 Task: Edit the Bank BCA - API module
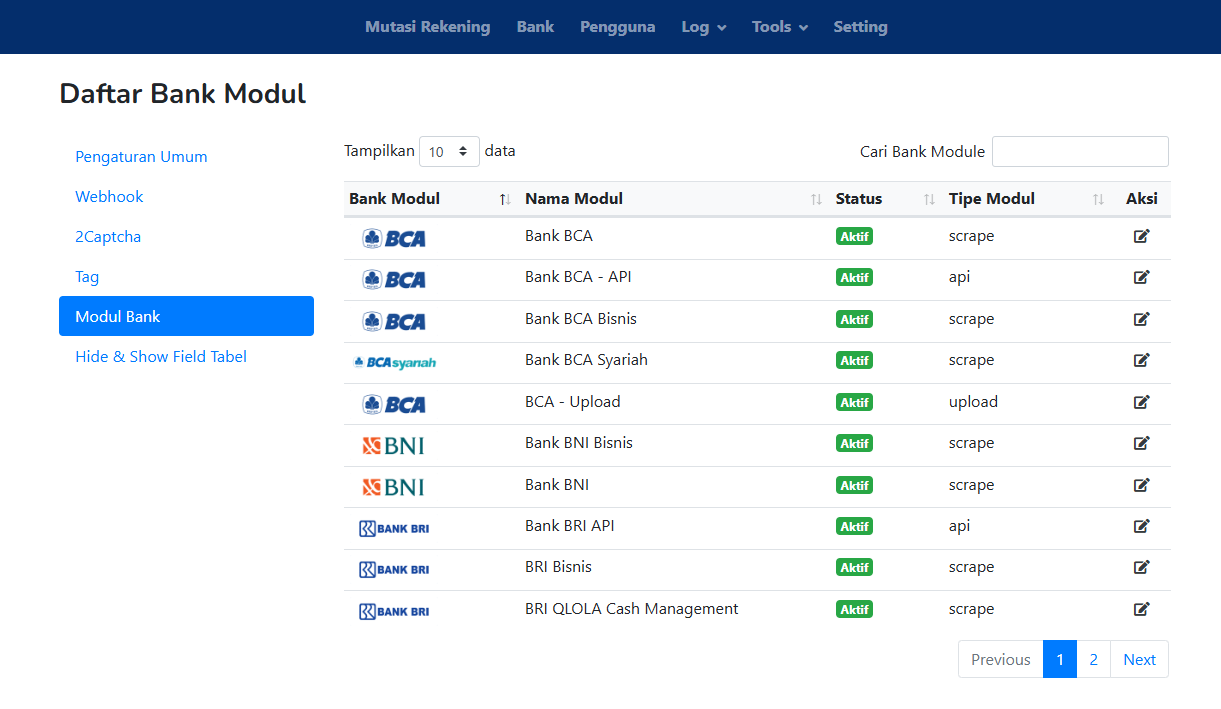pos(1141,277)
